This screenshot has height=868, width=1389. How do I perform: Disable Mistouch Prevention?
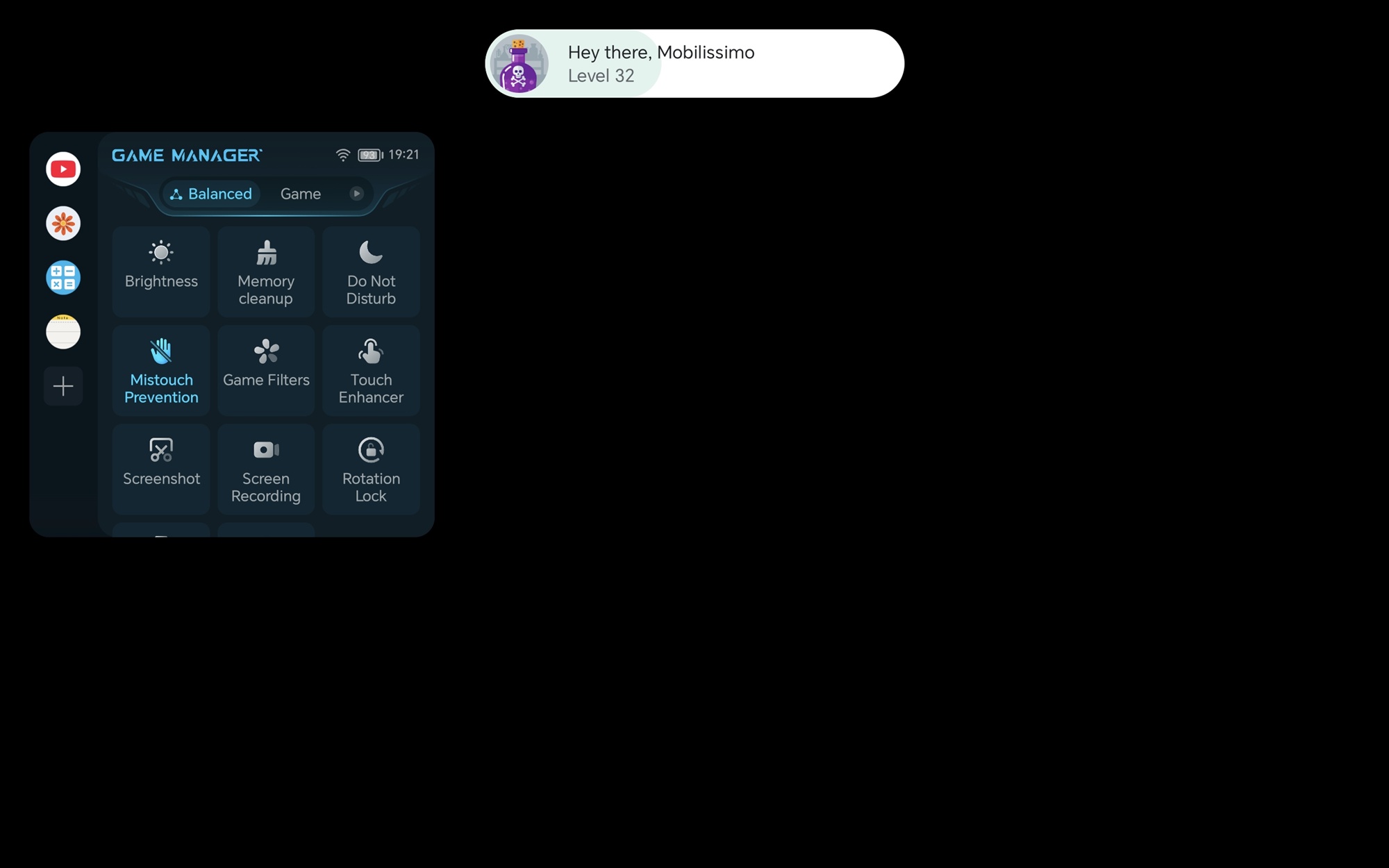161,370
